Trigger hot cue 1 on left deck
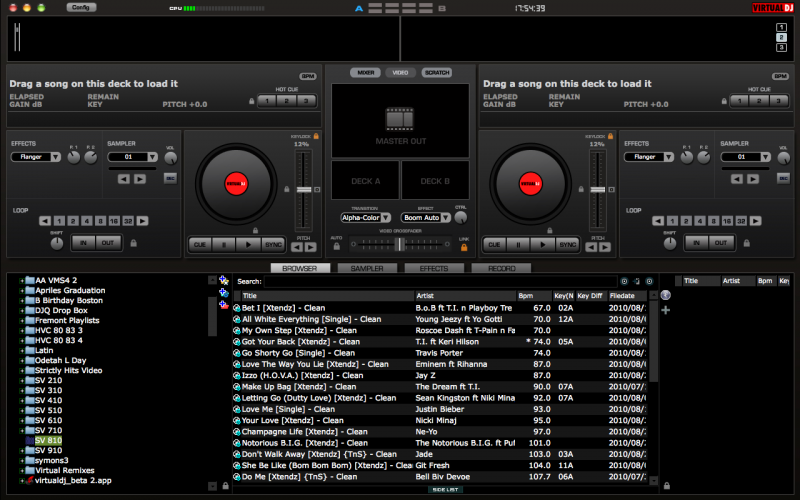Screen dimensions: 800x500 click(267, 101)
